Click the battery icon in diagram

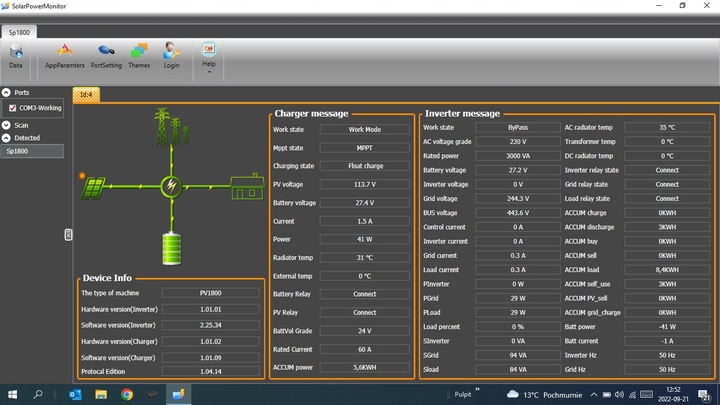coord(172,248)
